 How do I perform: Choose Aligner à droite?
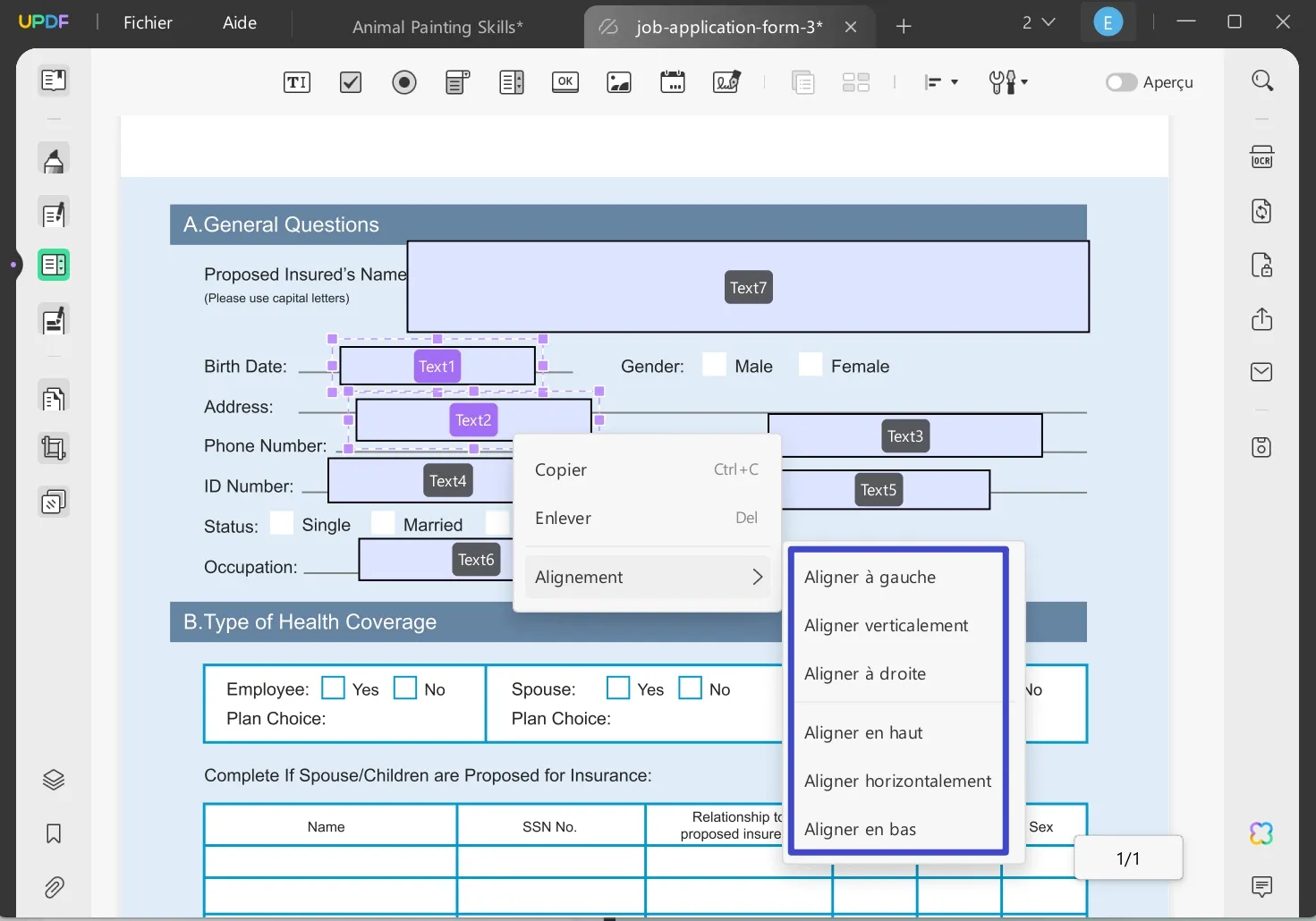(x=897, y=674)
